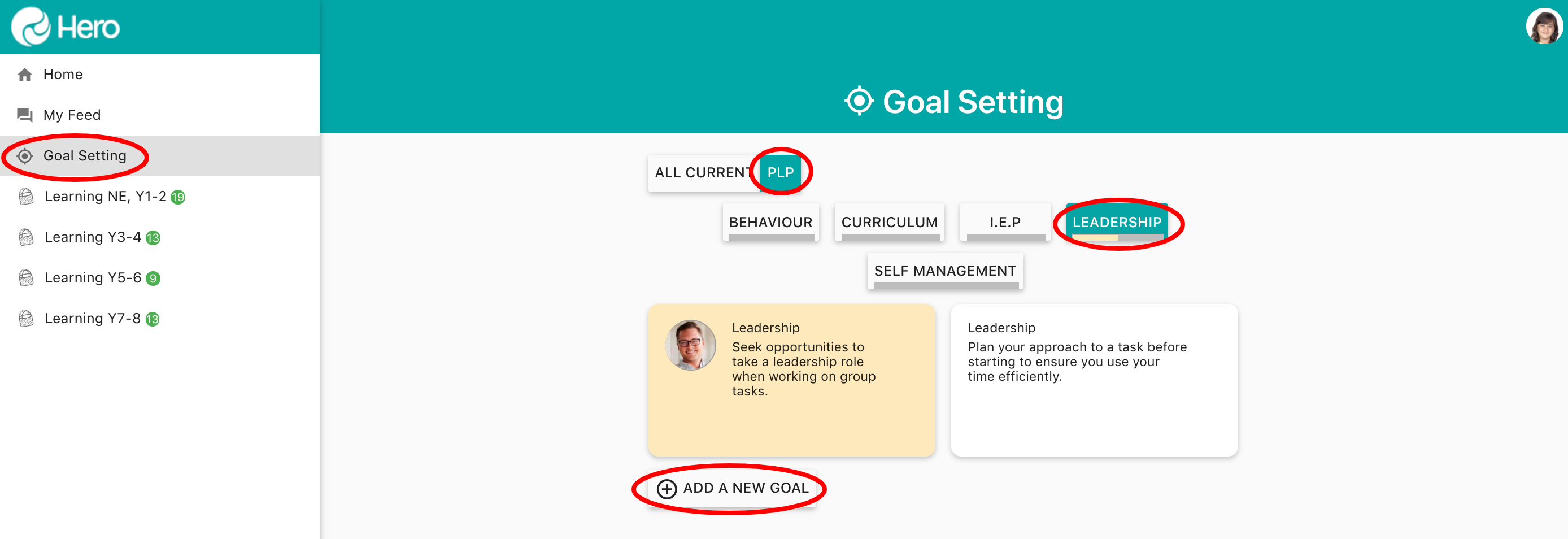The image size is (1568, 539).
Task: Select the BEHAVIOUR category tab
Action: point(770,222)
